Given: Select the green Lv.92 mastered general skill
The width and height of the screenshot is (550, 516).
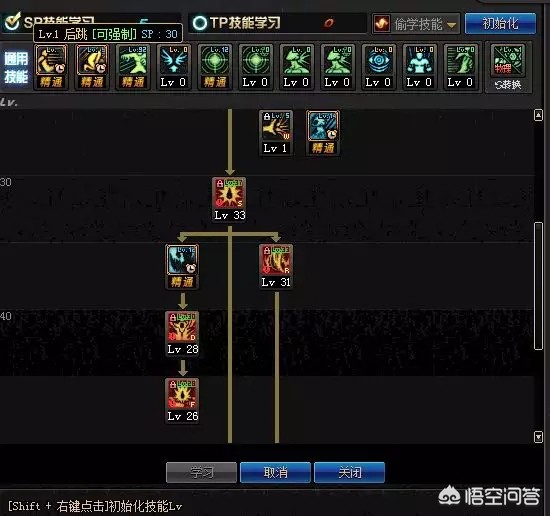Looking at the screenshot, I should pos(133,60).
